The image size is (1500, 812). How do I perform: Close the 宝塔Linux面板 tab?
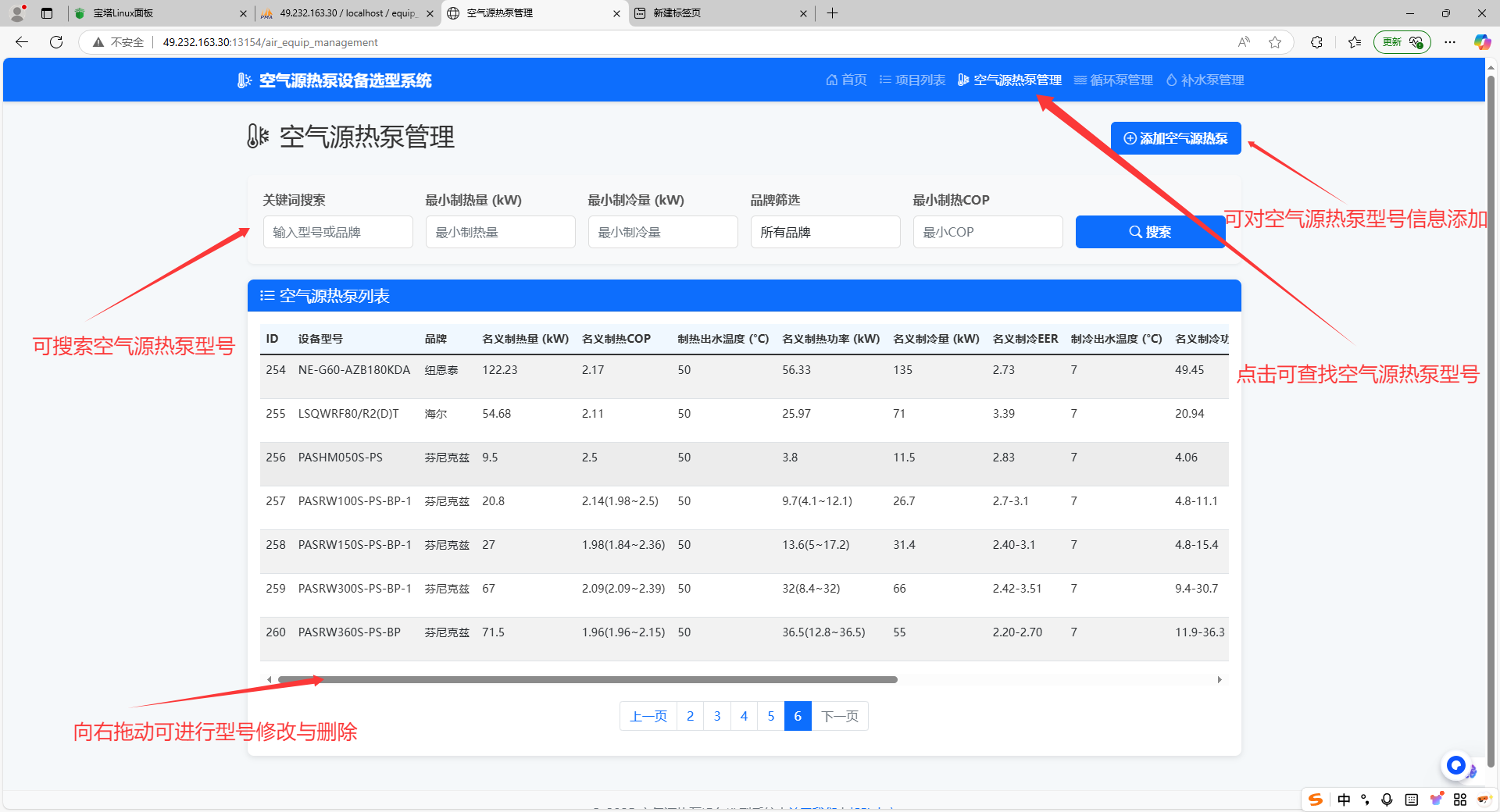coord(243,13)
